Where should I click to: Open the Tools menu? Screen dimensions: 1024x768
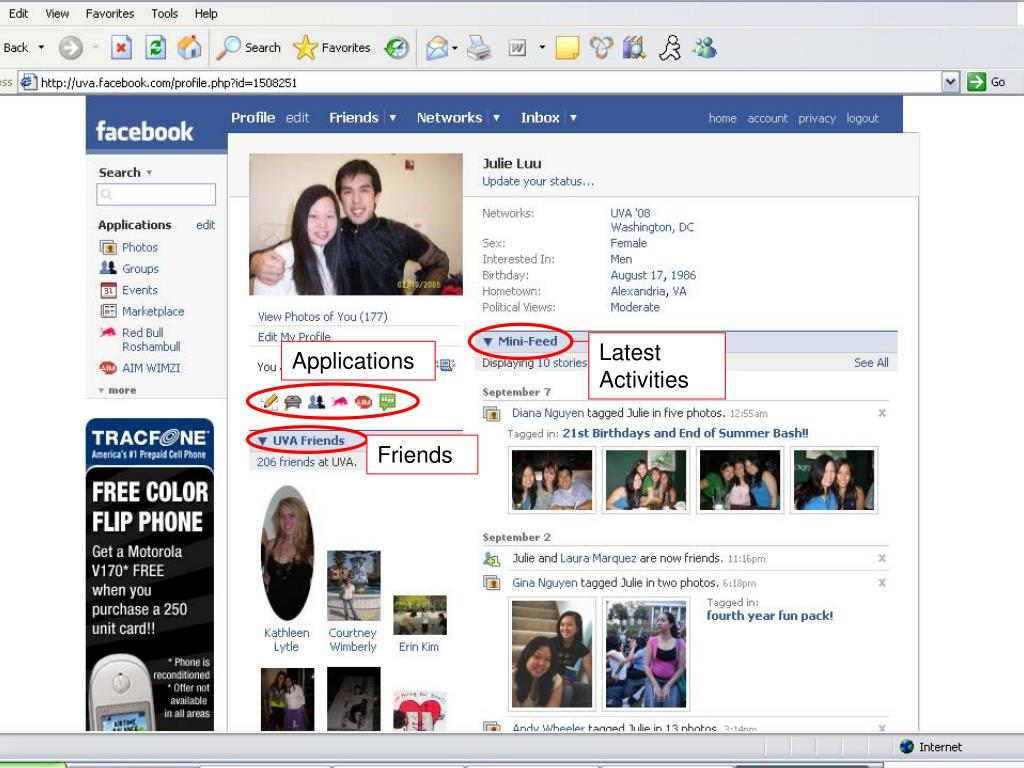(164, 14)
